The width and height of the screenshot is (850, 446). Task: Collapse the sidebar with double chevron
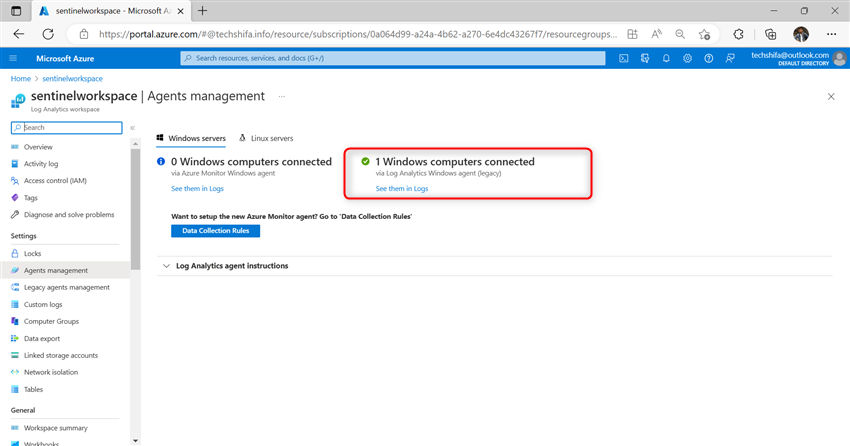(x=132, y=128)
